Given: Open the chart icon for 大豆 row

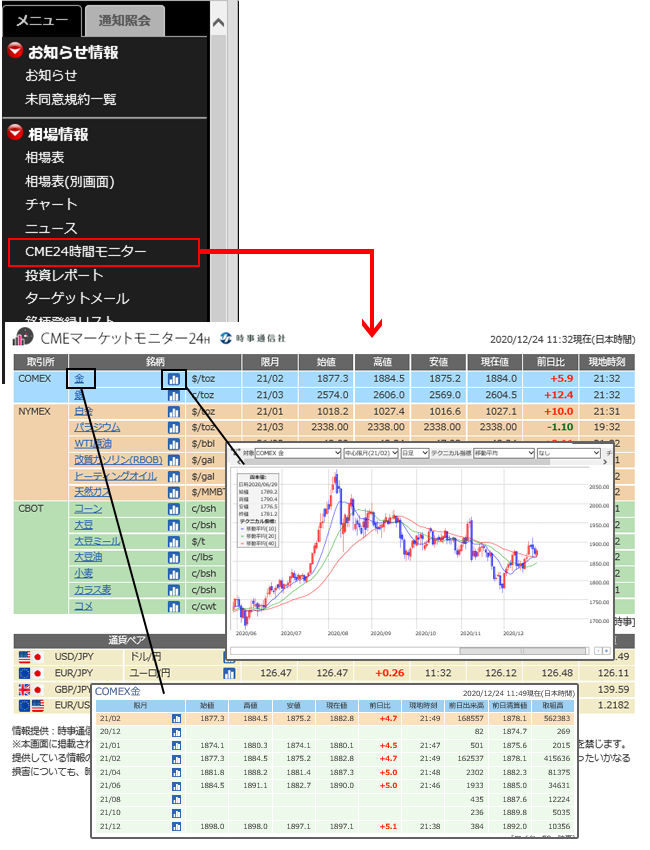Looking at the screenshot, I should 173,526.
